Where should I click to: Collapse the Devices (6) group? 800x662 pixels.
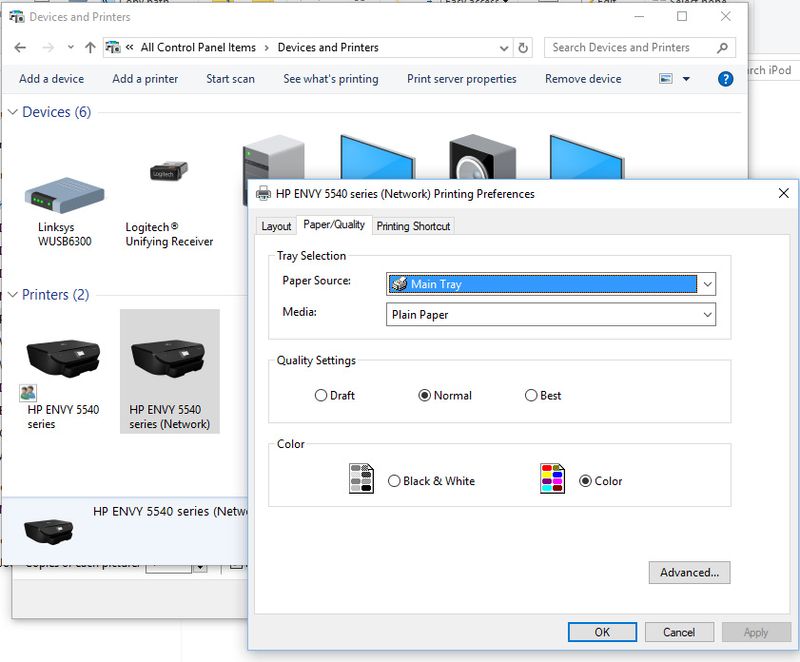pyautogui.click(x=13, y=112)
